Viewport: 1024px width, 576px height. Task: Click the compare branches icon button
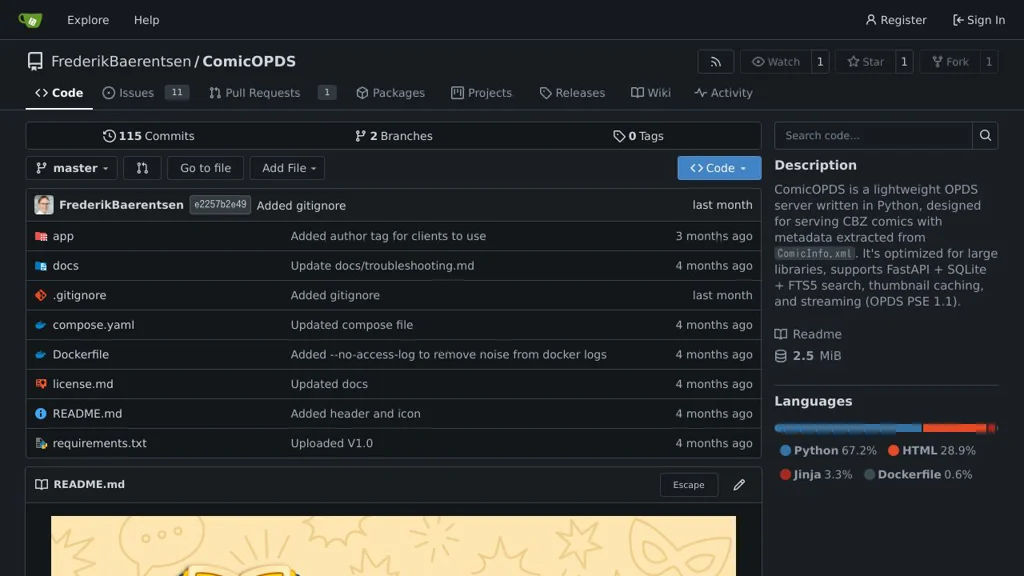coord(142,168)
